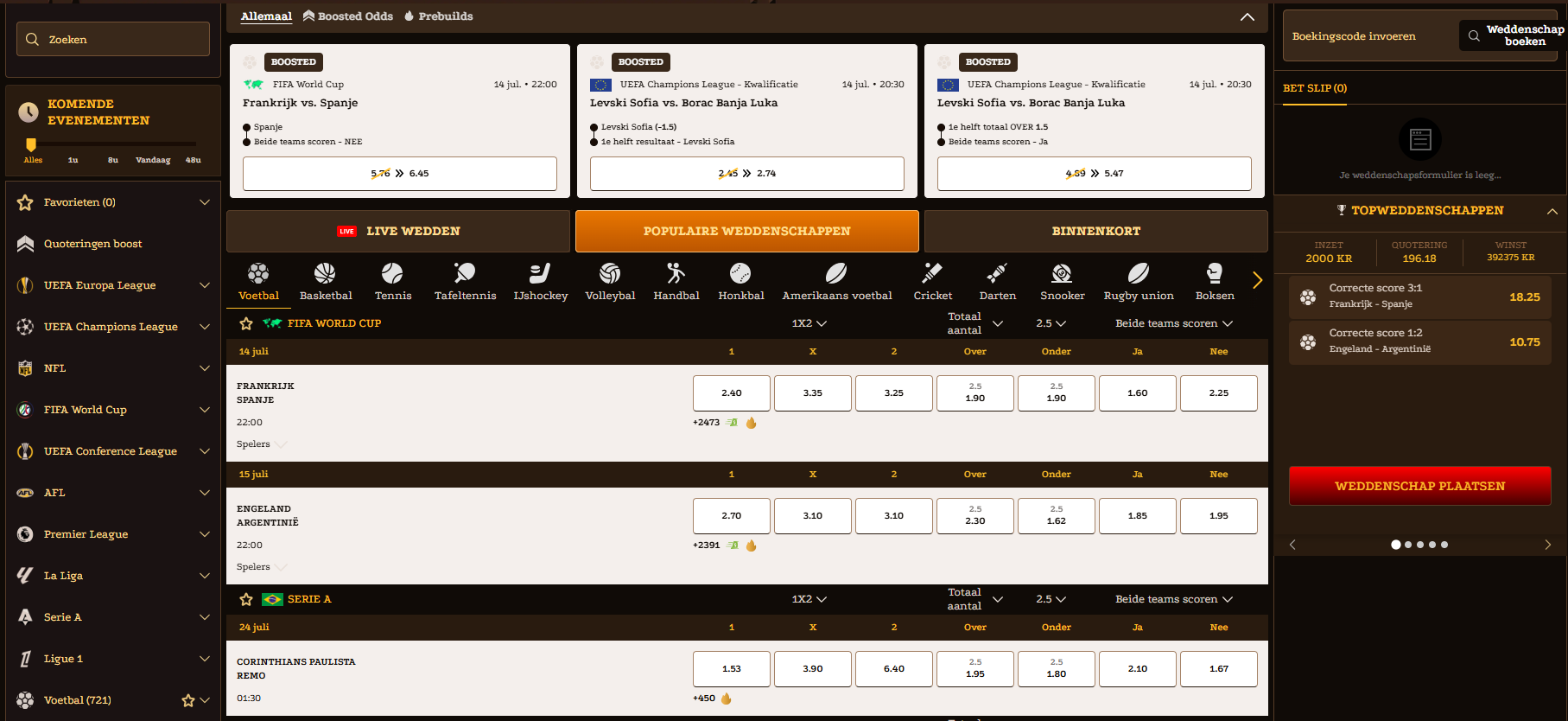The width and height of the screenshot is (1568, 721).
Task: Expand Spelers for Frankrijk–Spanje match
Action: click(262, 444)
